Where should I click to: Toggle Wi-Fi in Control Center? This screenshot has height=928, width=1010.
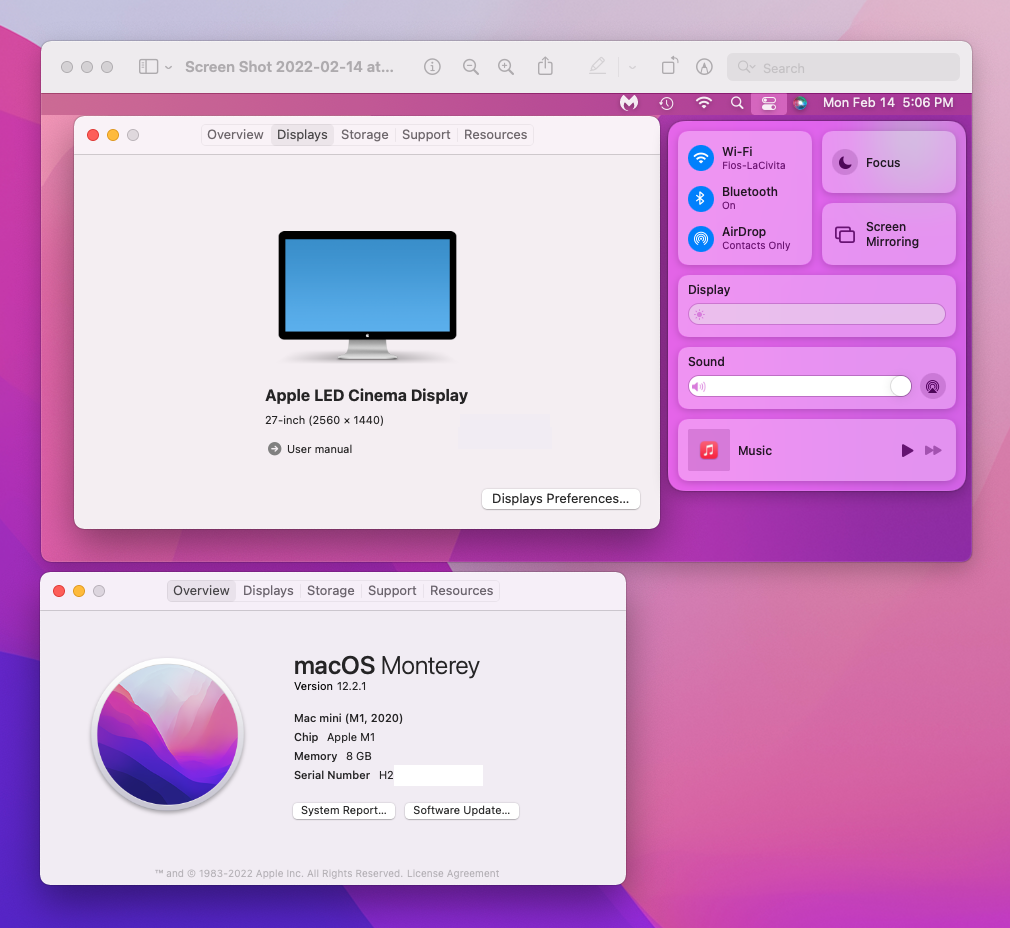coord(701,158)
